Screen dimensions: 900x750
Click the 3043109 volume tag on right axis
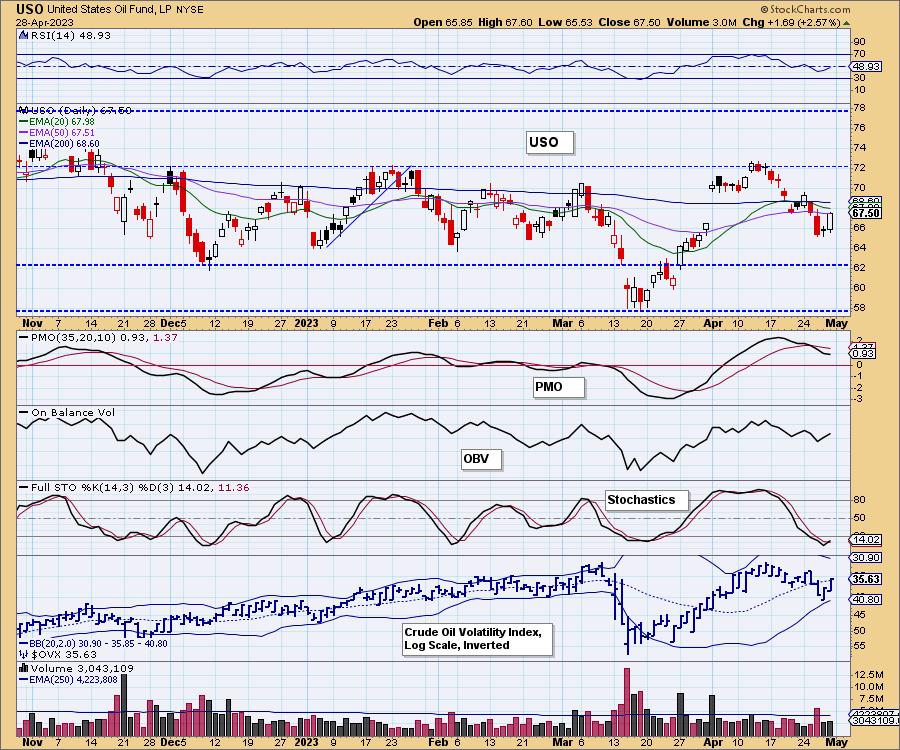(874, 720)
